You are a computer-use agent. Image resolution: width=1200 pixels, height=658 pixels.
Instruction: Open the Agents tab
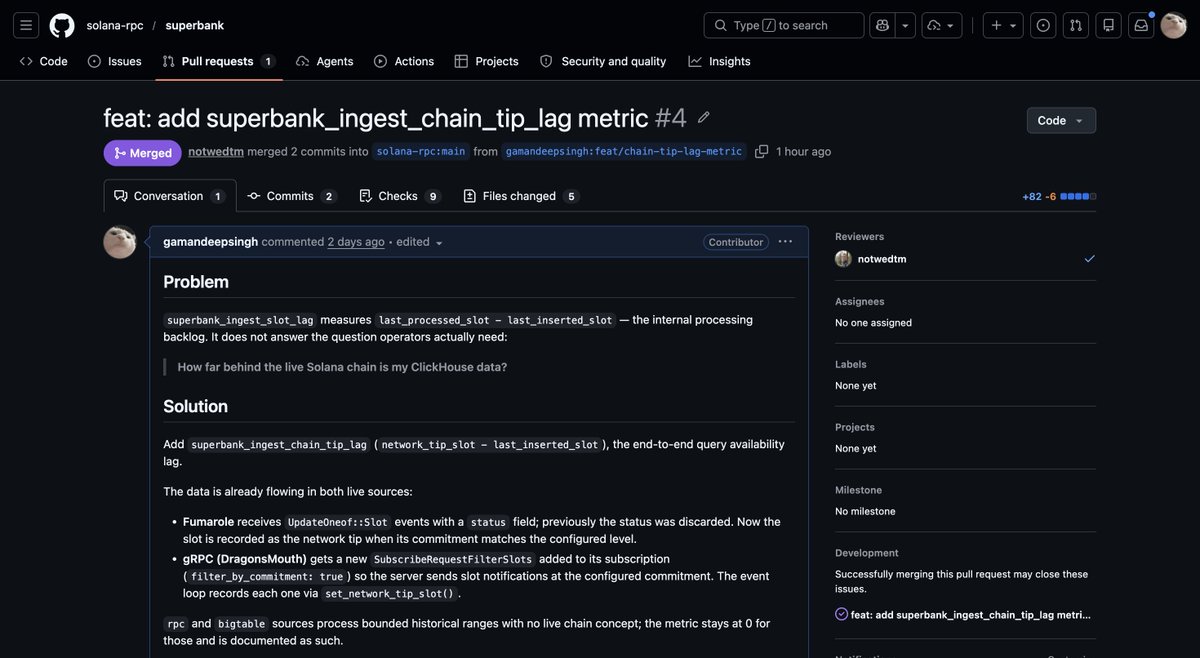pos(324,61)
